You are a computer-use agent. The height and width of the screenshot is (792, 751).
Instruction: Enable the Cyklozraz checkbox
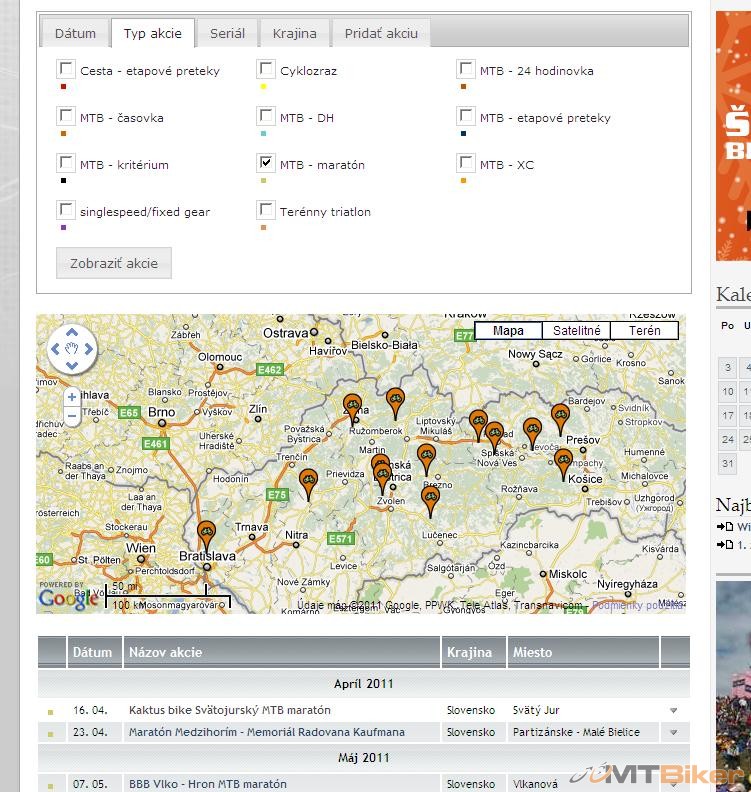pyautogui.click(x=266, y=69)
